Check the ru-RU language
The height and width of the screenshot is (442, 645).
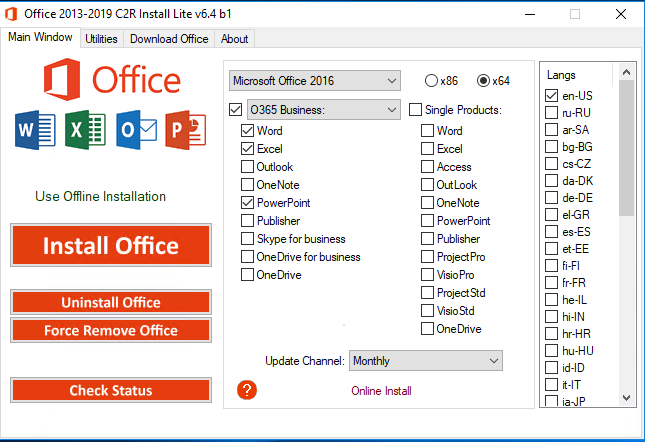pos(551,112)
